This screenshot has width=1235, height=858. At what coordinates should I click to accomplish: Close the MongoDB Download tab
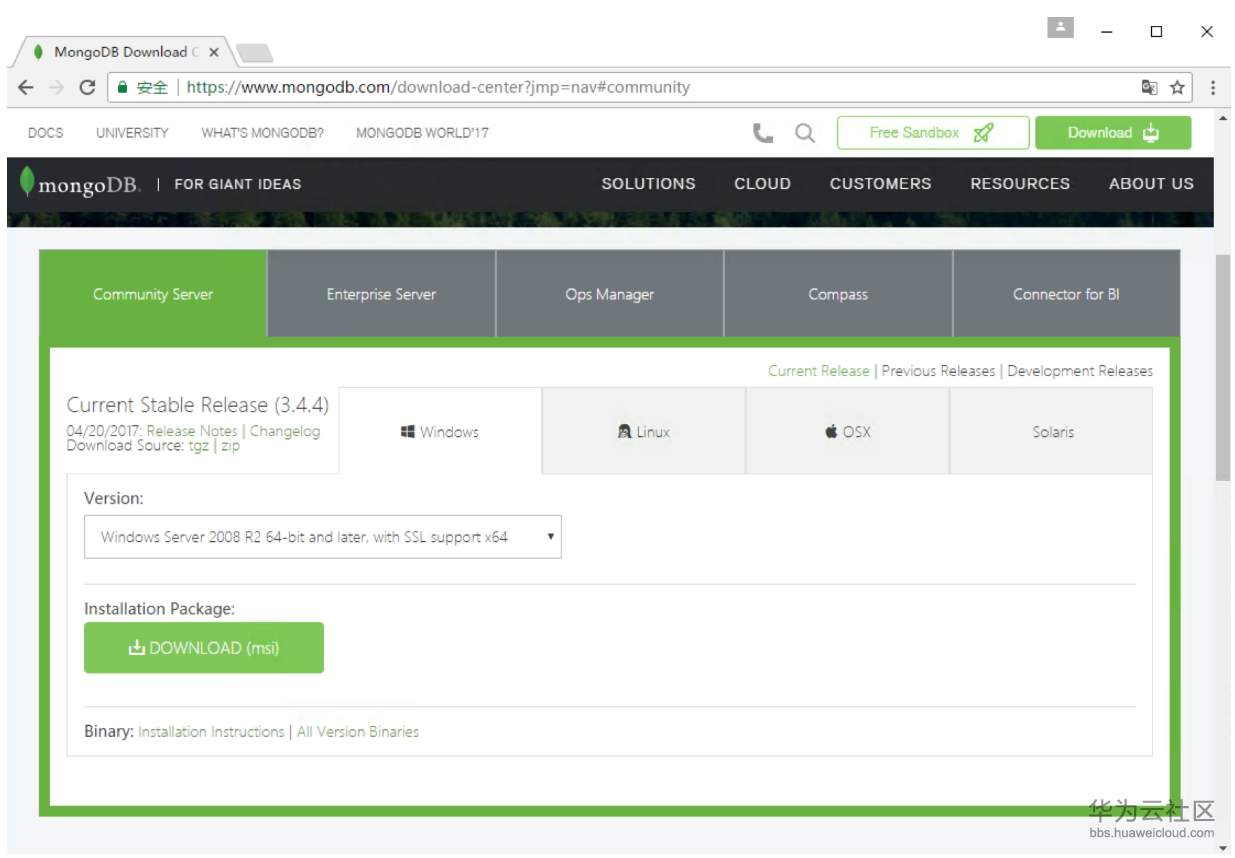point(214,52)
